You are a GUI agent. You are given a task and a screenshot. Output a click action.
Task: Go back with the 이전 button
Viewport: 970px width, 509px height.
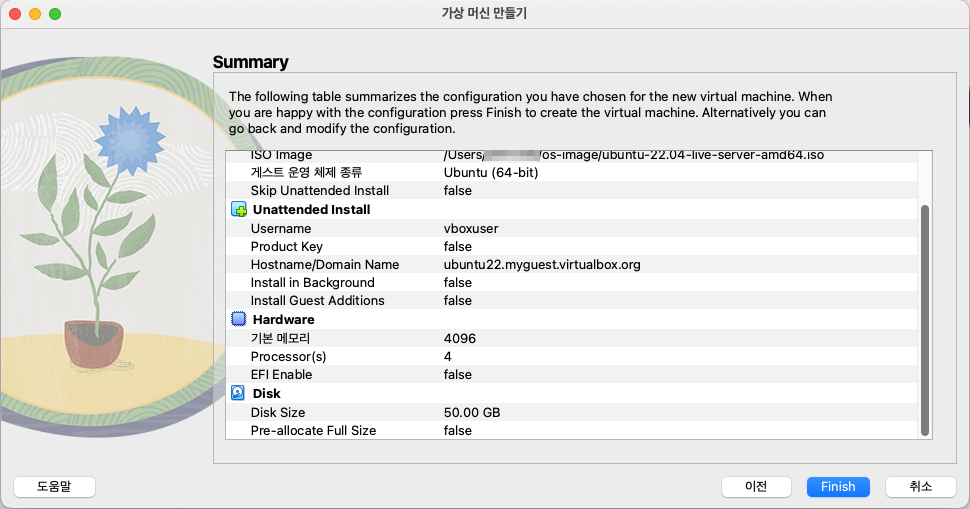click(756, 487)
